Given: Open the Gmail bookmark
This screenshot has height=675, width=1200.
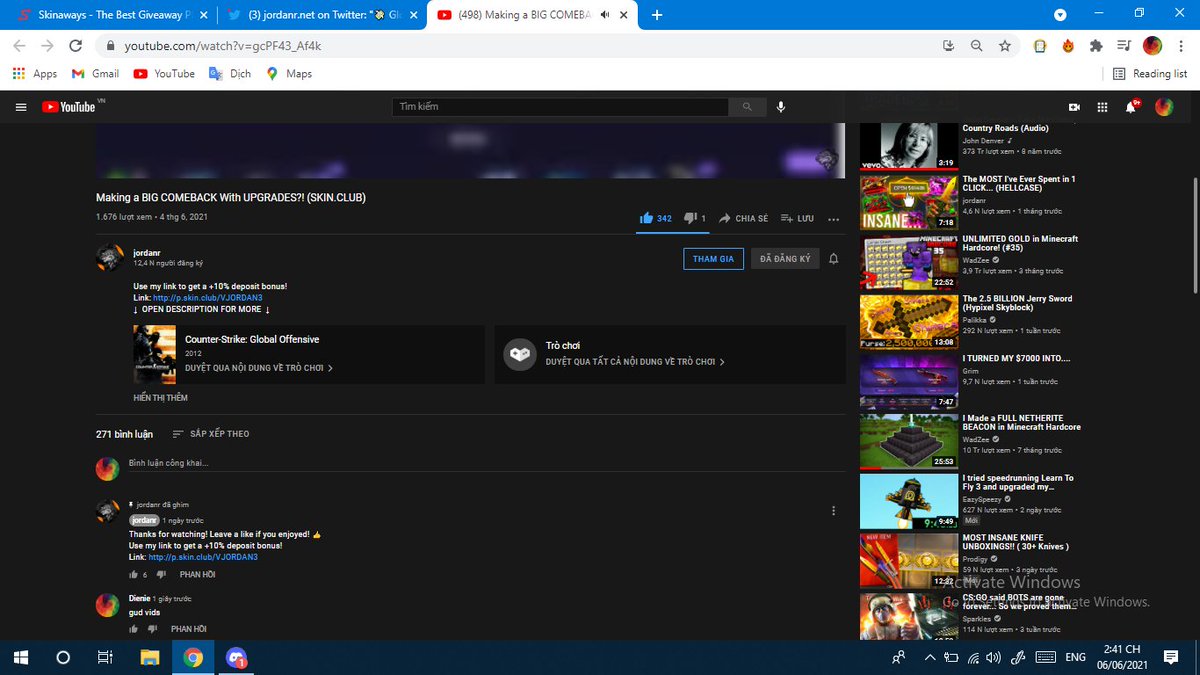Looking at the screenshot, I should coord(96,74).
